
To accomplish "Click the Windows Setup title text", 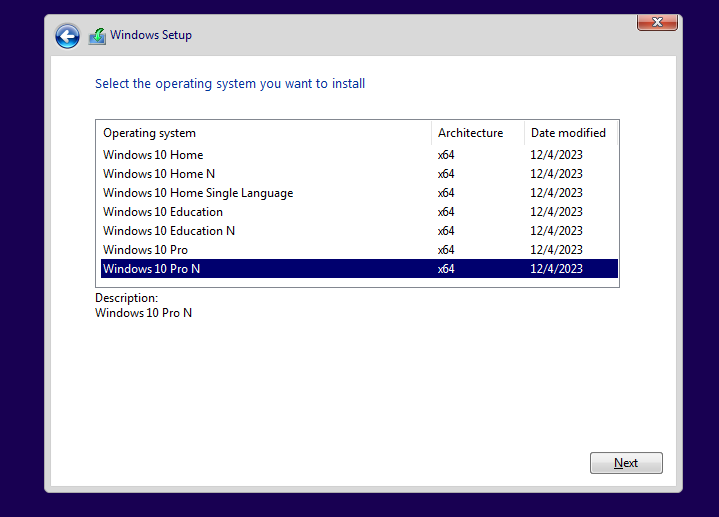I will click(150, 36).
